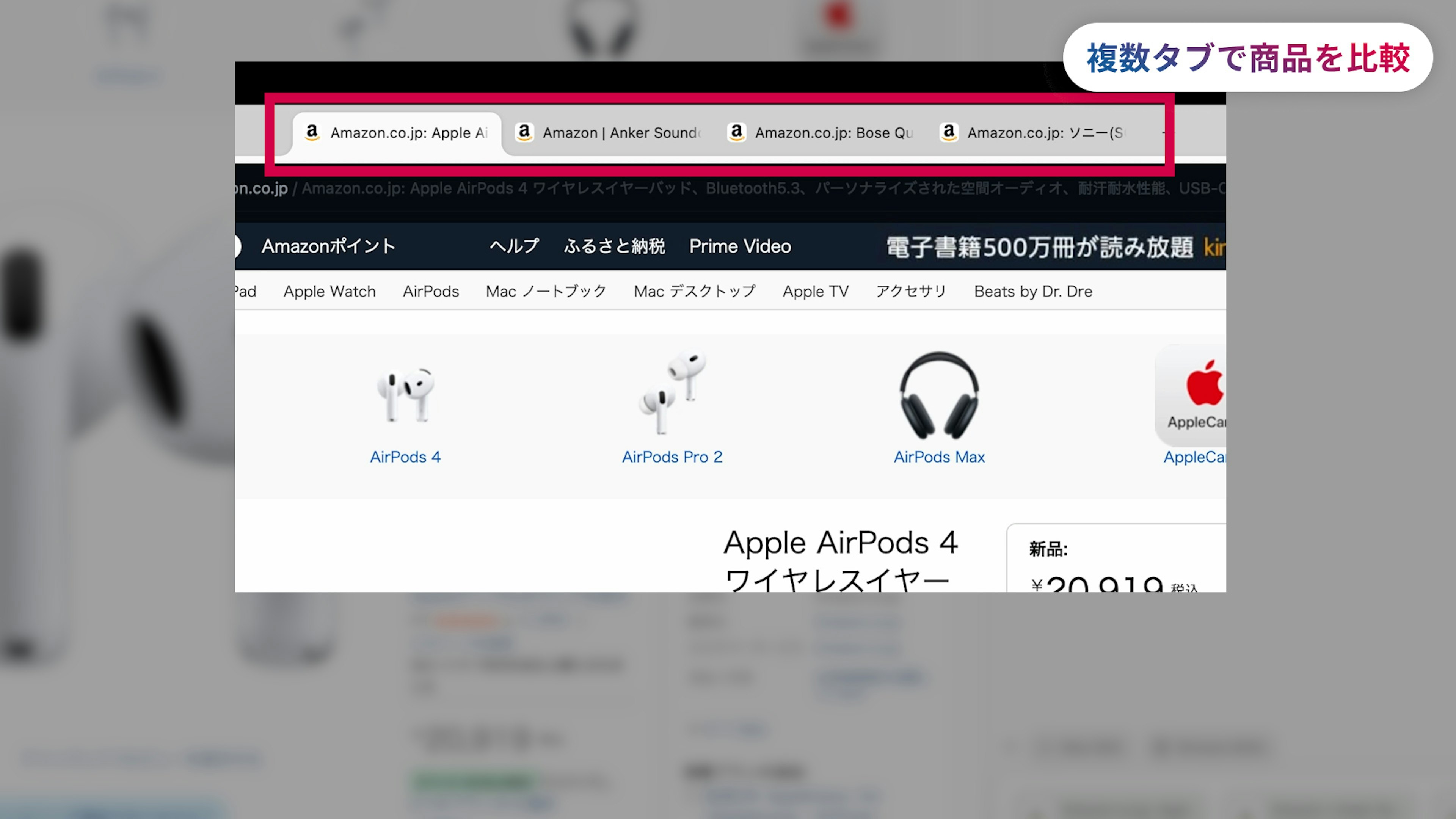Click the AirPods Pro 2 text link
The width and height of the screenshot is (1456, 819).
pos(672,457)
